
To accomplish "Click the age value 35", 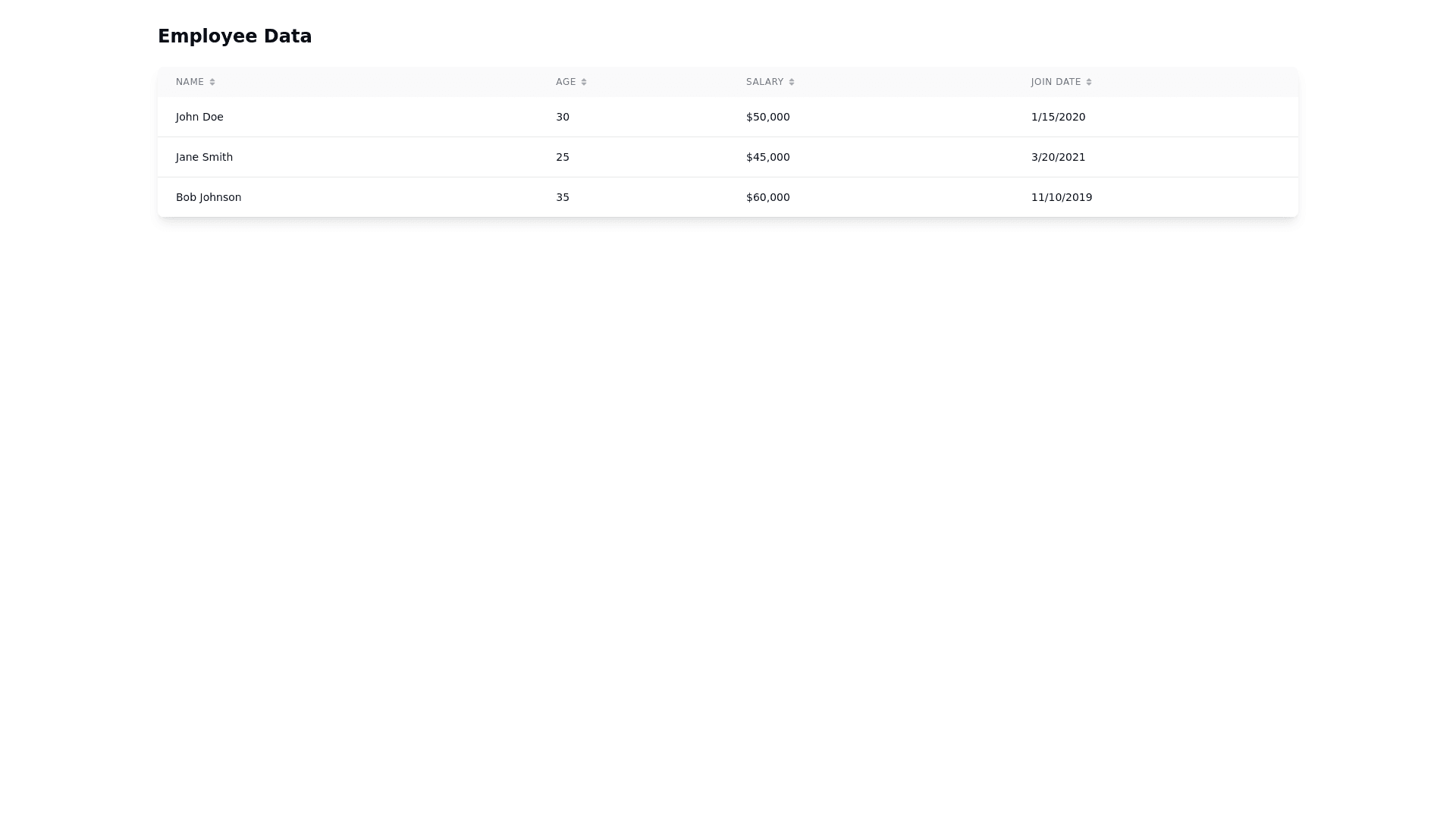I will 563,197.
